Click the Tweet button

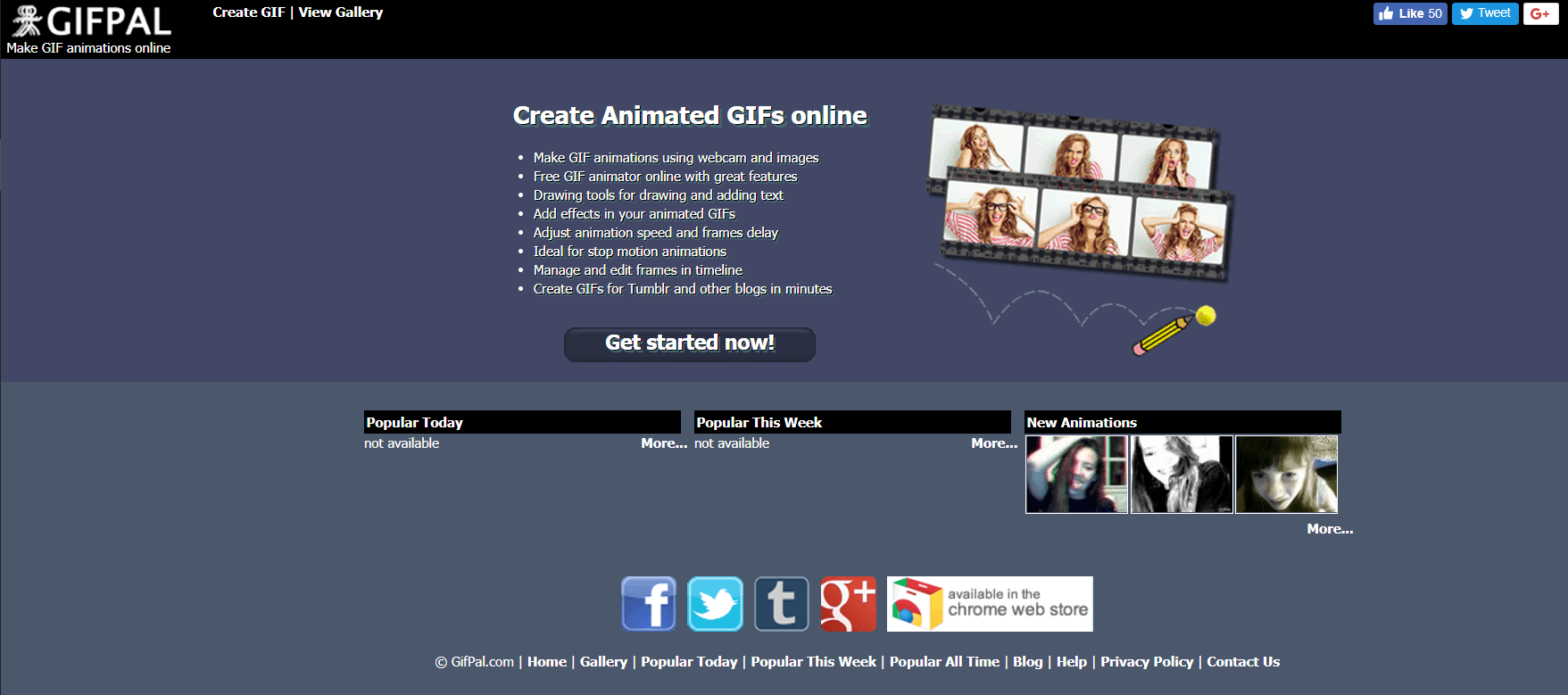click(x=1485, y=13)
